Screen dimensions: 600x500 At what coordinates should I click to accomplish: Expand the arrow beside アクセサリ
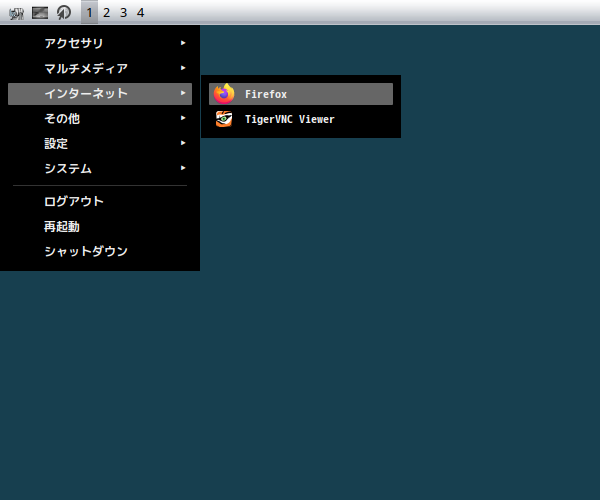tap(183, 43)
